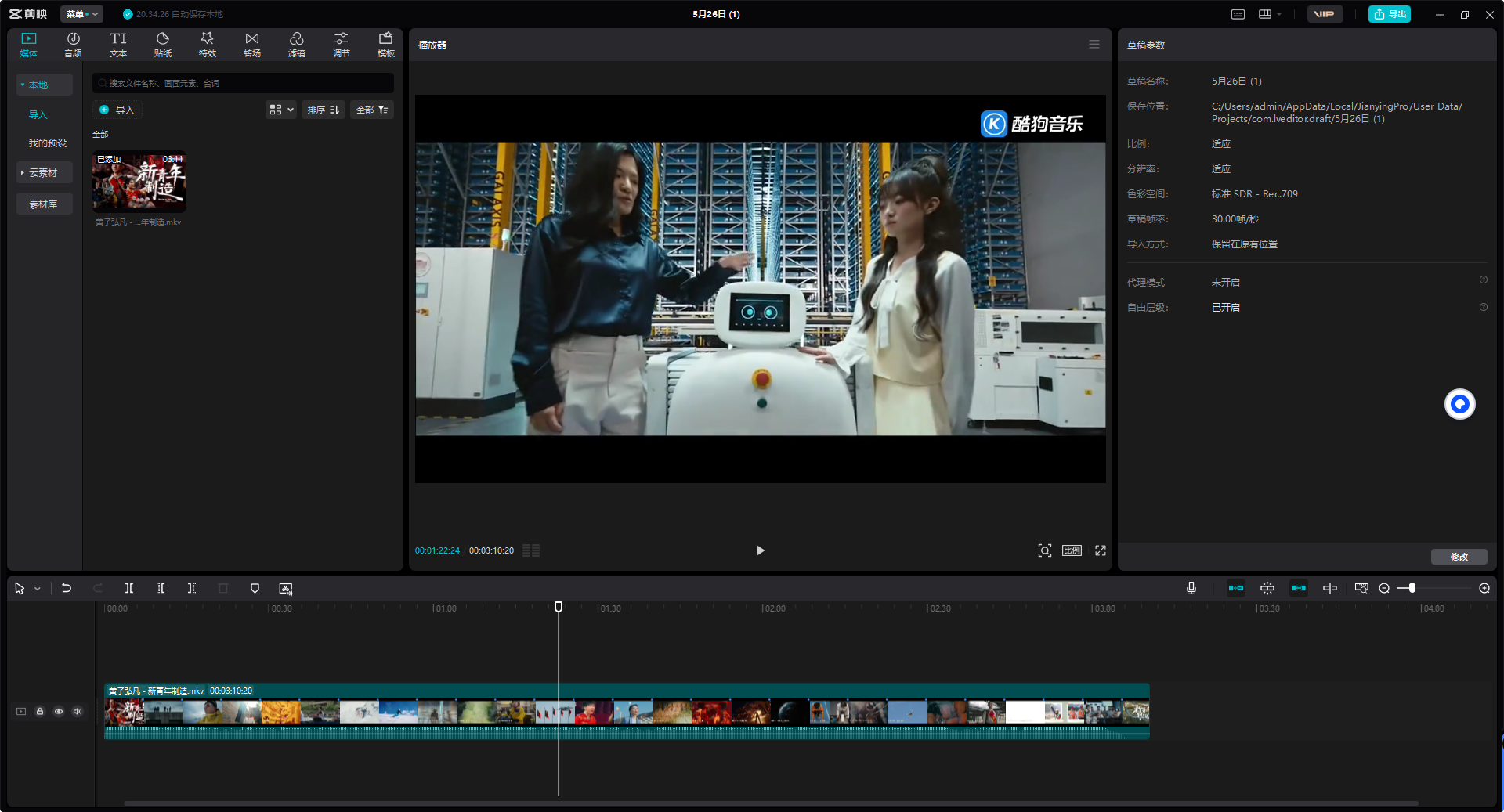
Task: Open the 媒体 media tab
Action: click(x=29, y=45)
